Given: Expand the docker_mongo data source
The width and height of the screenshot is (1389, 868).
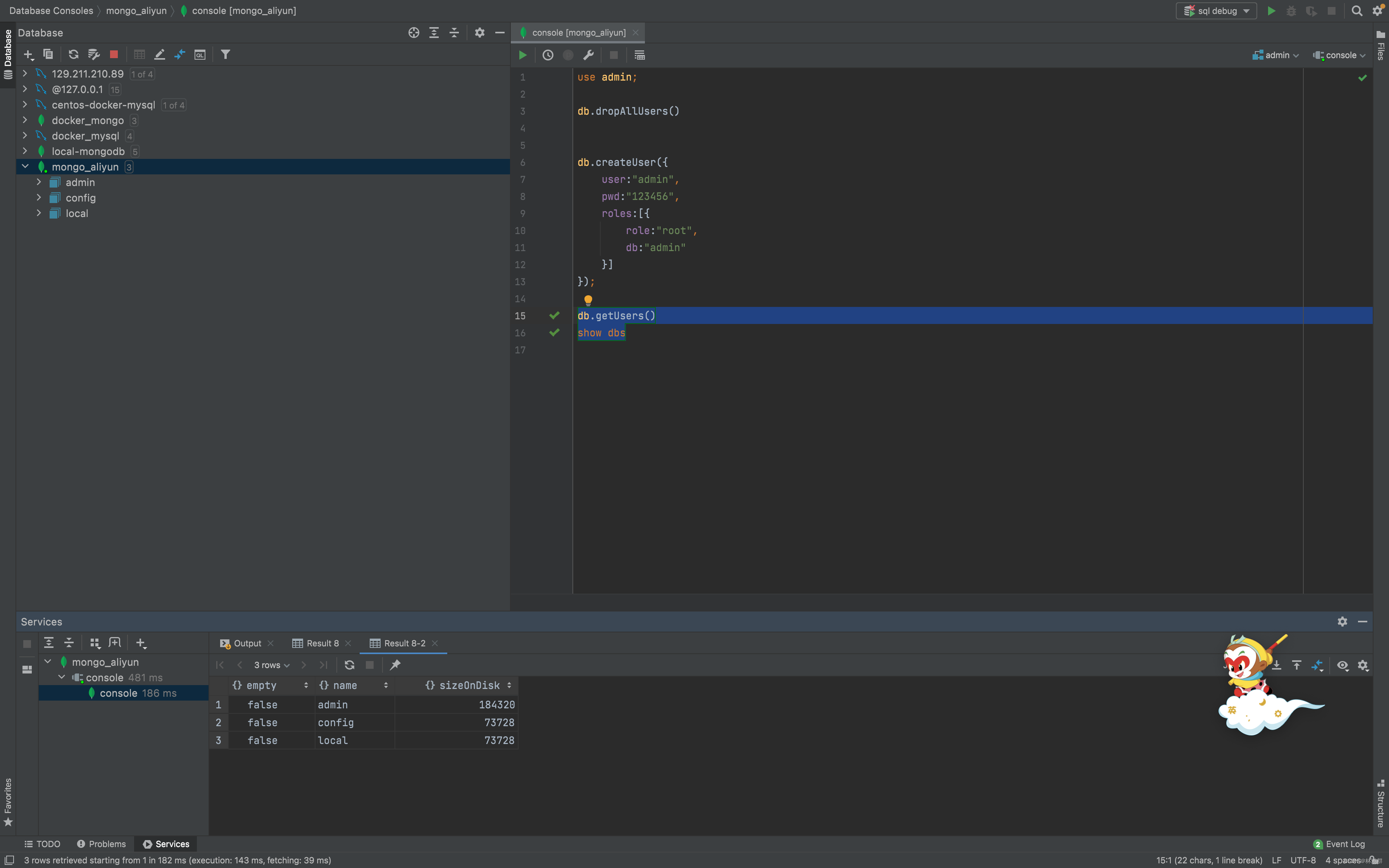Looking at the screenshot, I should [x=25, y=120].
